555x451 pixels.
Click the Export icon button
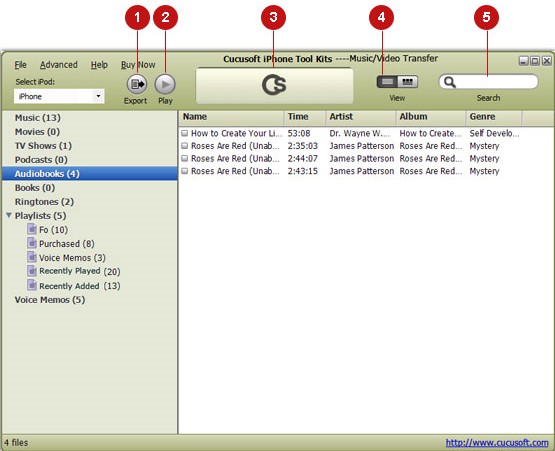pos(137,84)
